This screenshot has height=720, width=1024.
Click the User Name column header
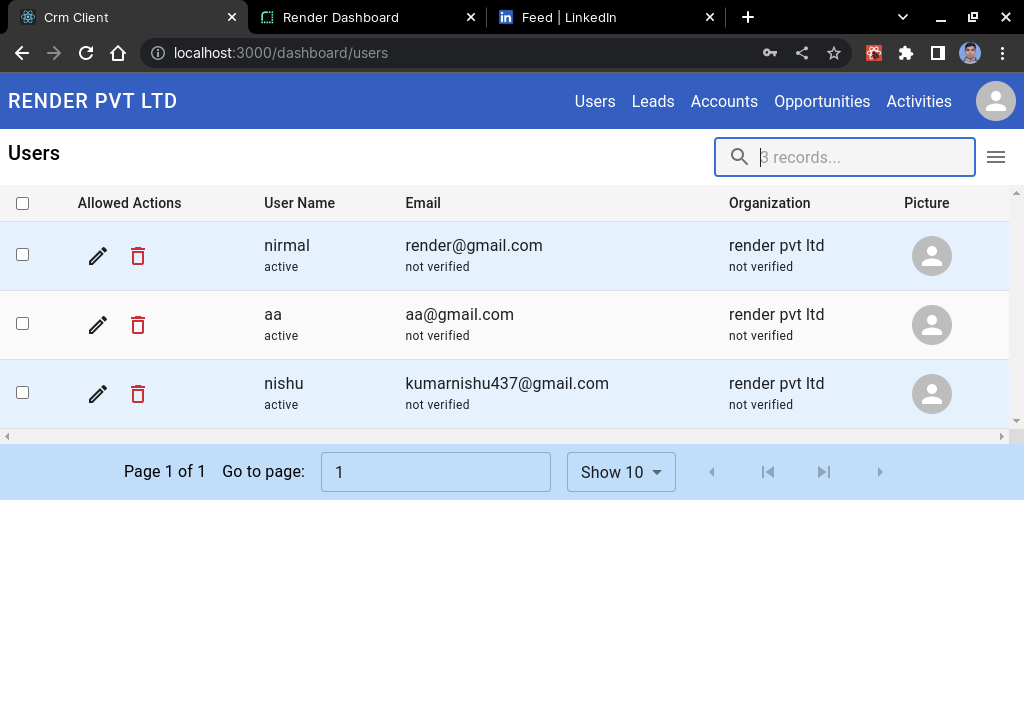pyautogui.click(x=299, y=203)
